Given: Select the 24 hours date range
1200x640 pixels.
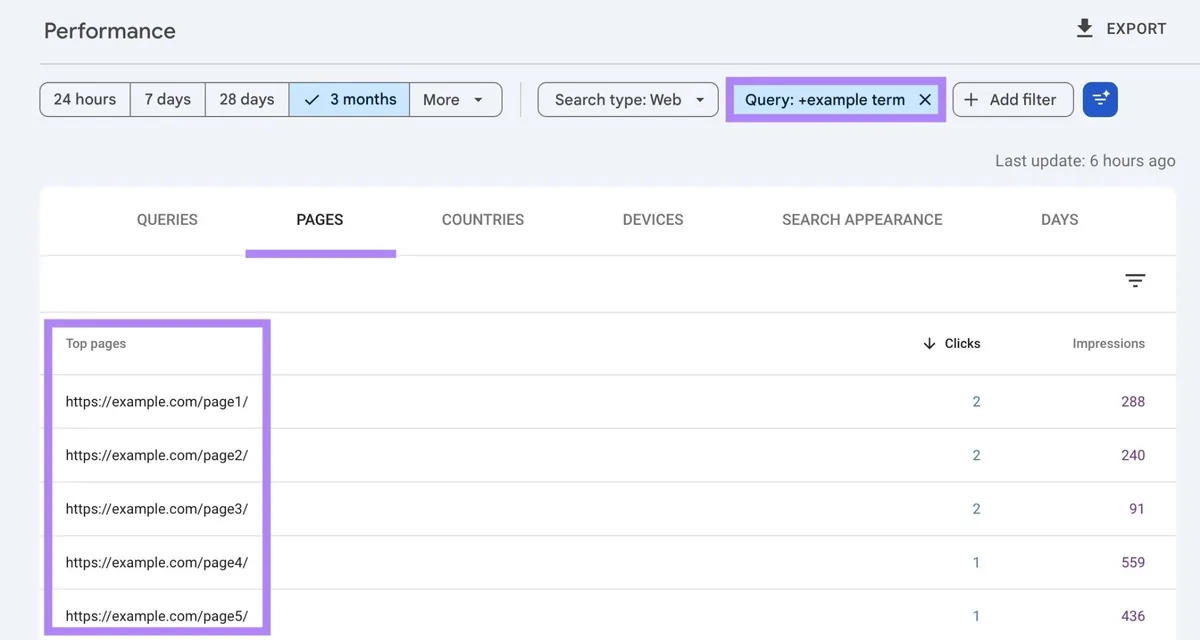Looking at the screenshot, I should click(x=85, y=99).
